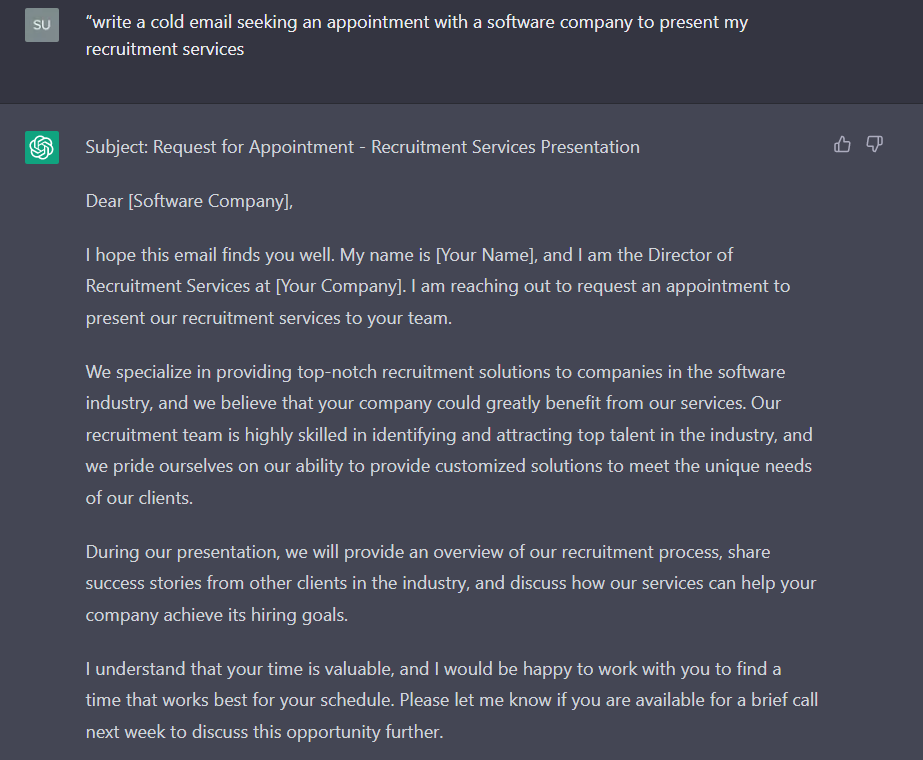
Task: Click the words 'recruitment services' in user prompt
Action: click(x=165, y=49)
